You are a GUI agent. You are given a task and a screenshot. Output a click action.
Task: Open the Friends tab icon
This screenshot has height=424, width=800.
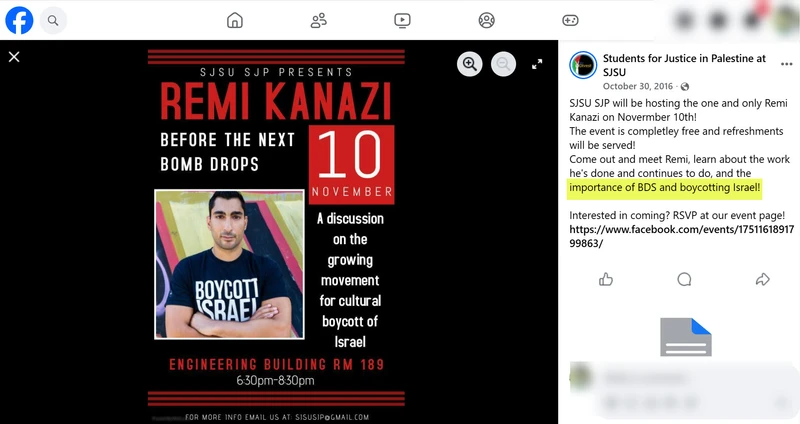318,20
